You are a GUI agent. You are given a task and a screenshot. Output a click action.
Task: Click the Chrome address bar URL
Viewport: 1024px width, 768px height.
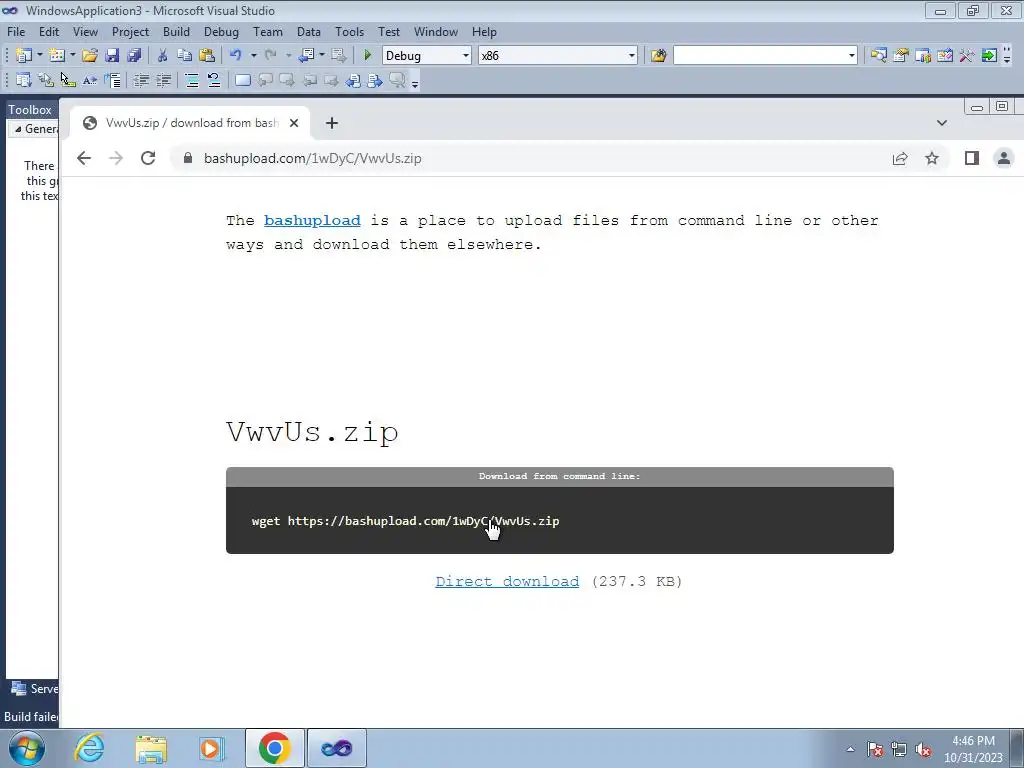pyautogui.click(x=312, y=158)
